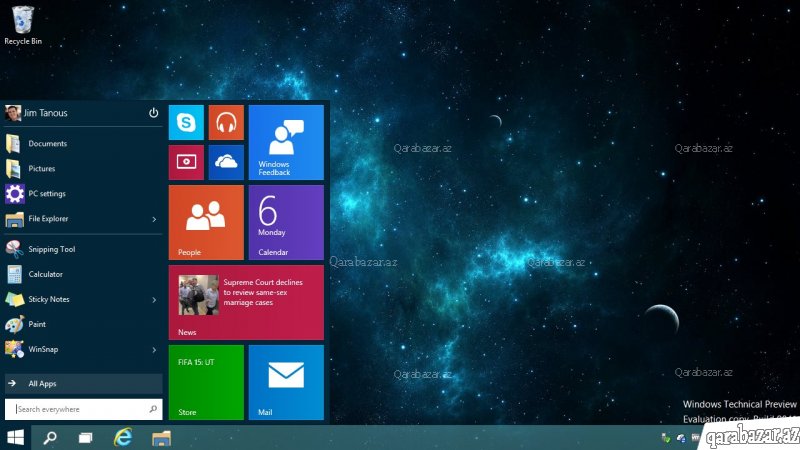This screenshot has height=450, width=800.
Task: Launch Internet Explorer from taskbar
Action: pyautogui.click(x=123, y=438)
